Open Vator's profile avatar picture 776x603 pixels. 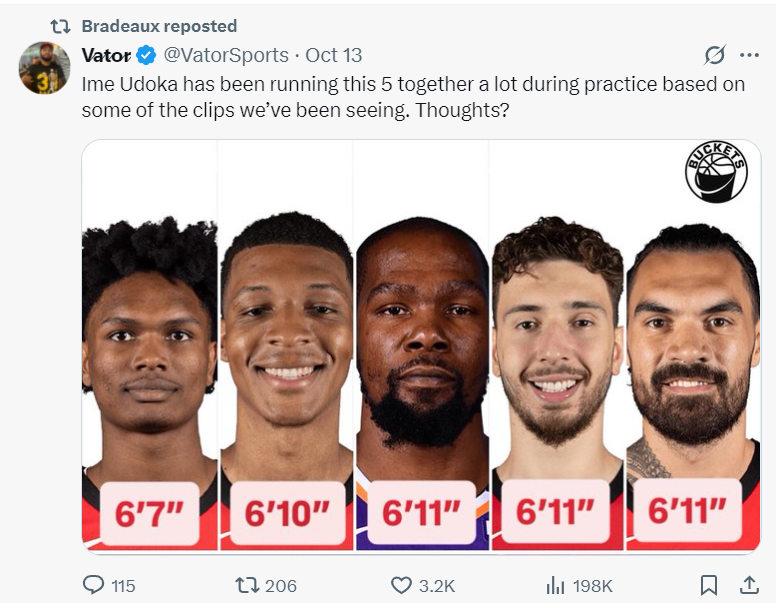pyautogui.click(x=45, y=68)
